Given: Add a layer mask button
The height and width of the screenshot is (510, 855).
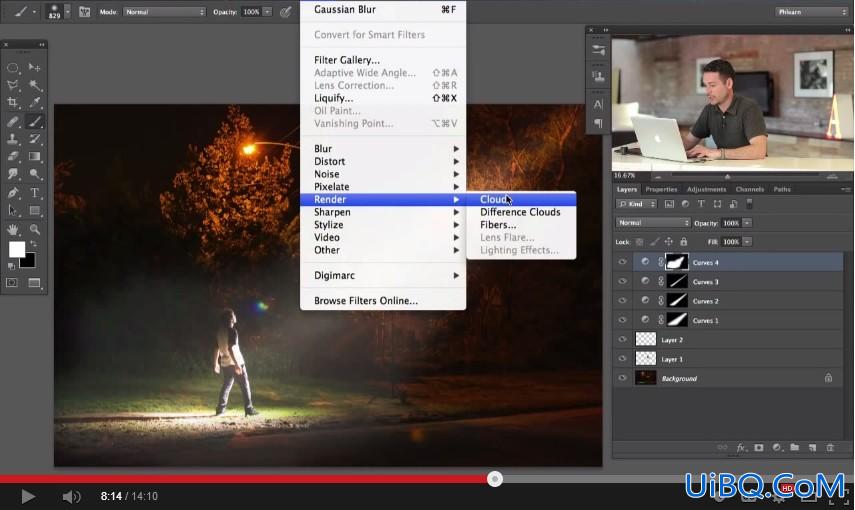Looking at the screenshot, I should [758, 447].
